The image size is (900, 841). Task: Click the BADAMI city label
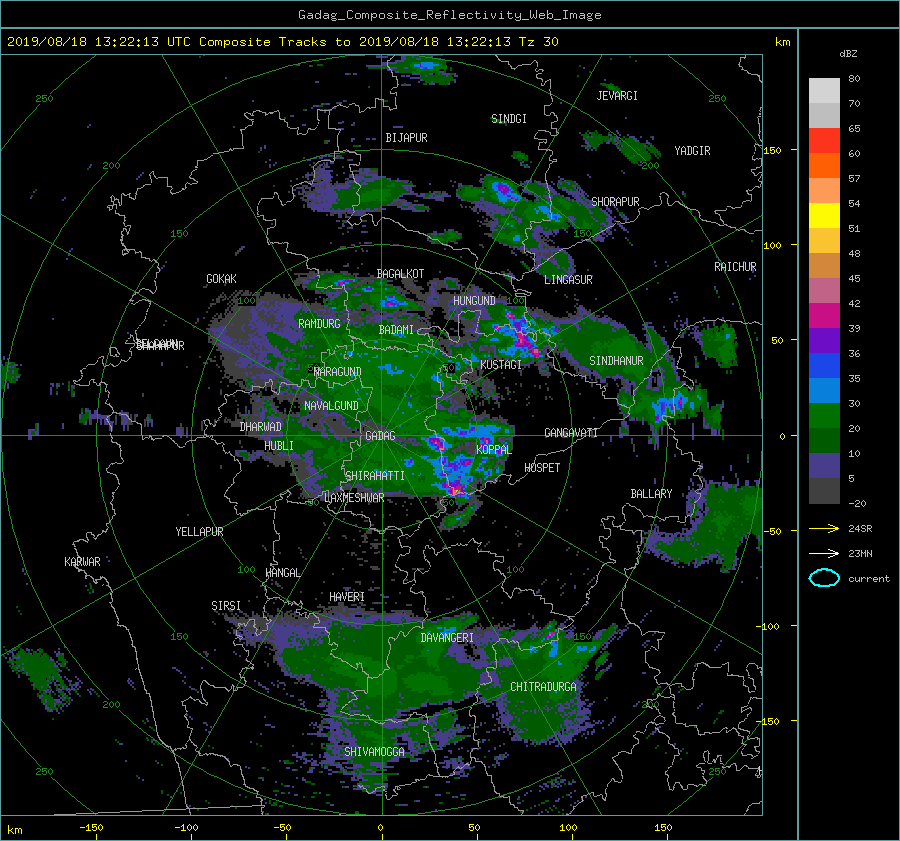tap(396, 330)
